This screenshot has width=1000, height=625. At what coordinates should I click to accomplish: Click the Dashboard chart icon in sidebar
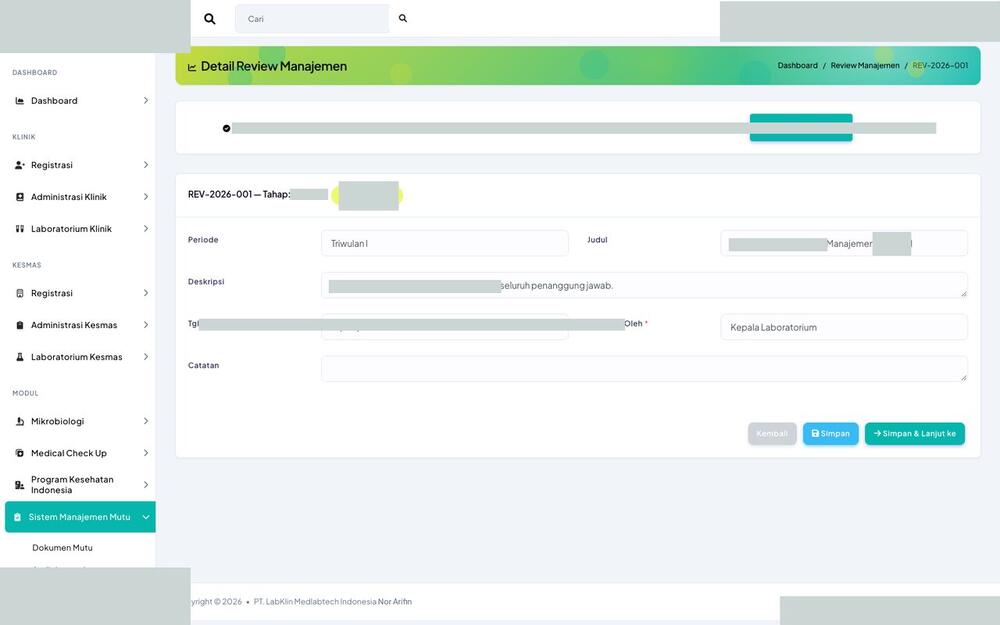[20, 101]
